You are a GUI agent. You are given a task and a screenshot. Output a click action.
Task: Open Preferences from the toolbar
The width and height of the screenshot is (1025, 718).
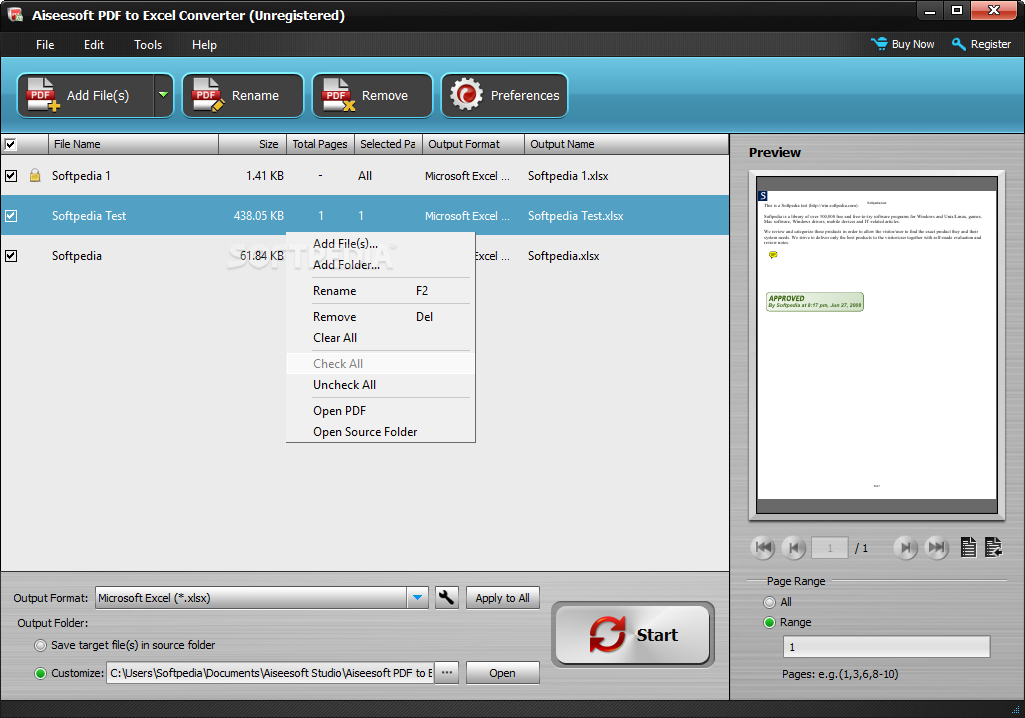pos(504,95)
